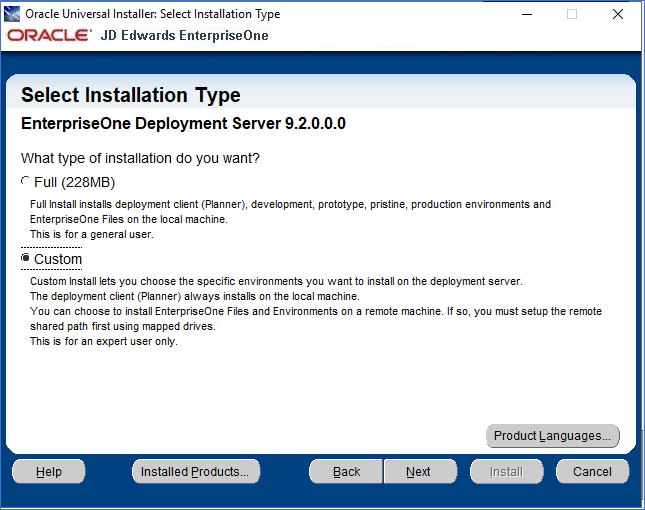Cancel the installation wizard
This screenshot has width=645, height=510.
tap(592, 471)
